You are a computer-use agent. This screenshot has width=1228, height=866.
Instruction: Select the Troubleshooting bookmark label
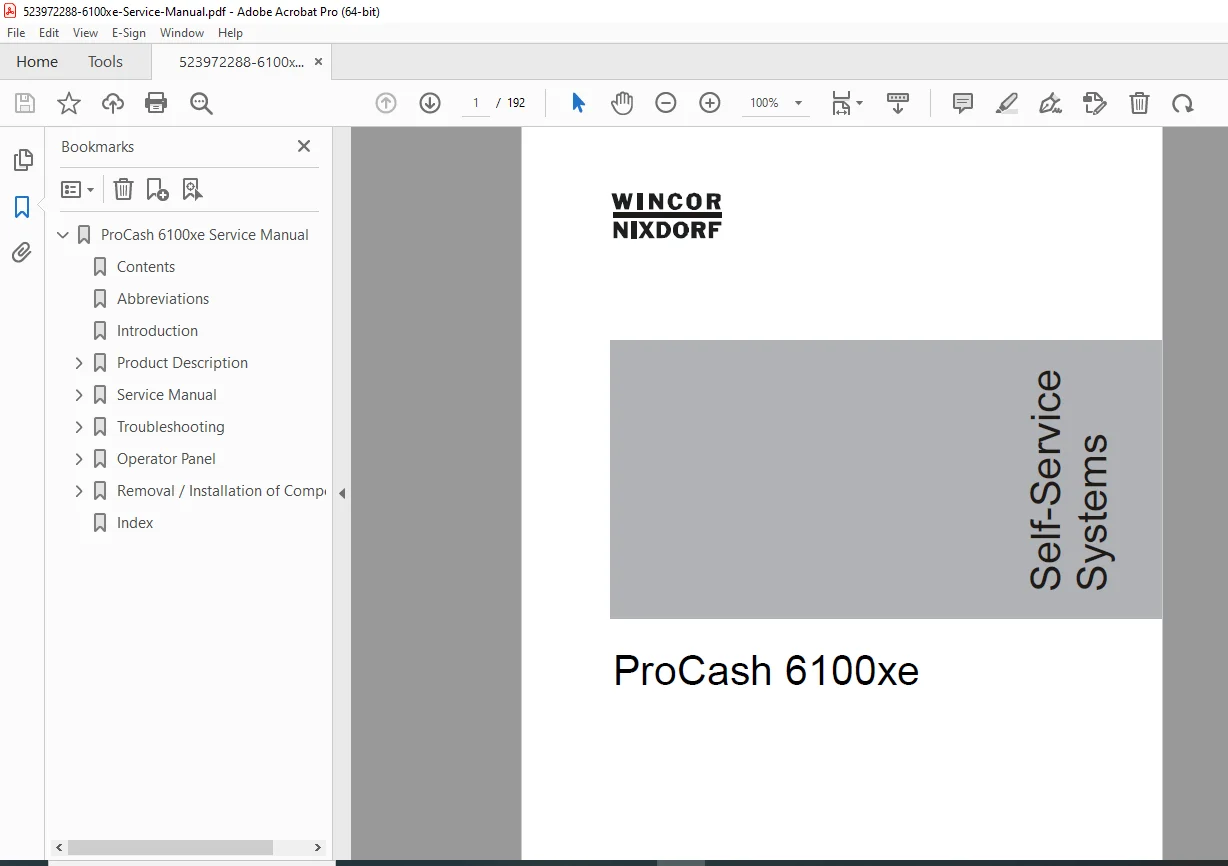[170, 427]
